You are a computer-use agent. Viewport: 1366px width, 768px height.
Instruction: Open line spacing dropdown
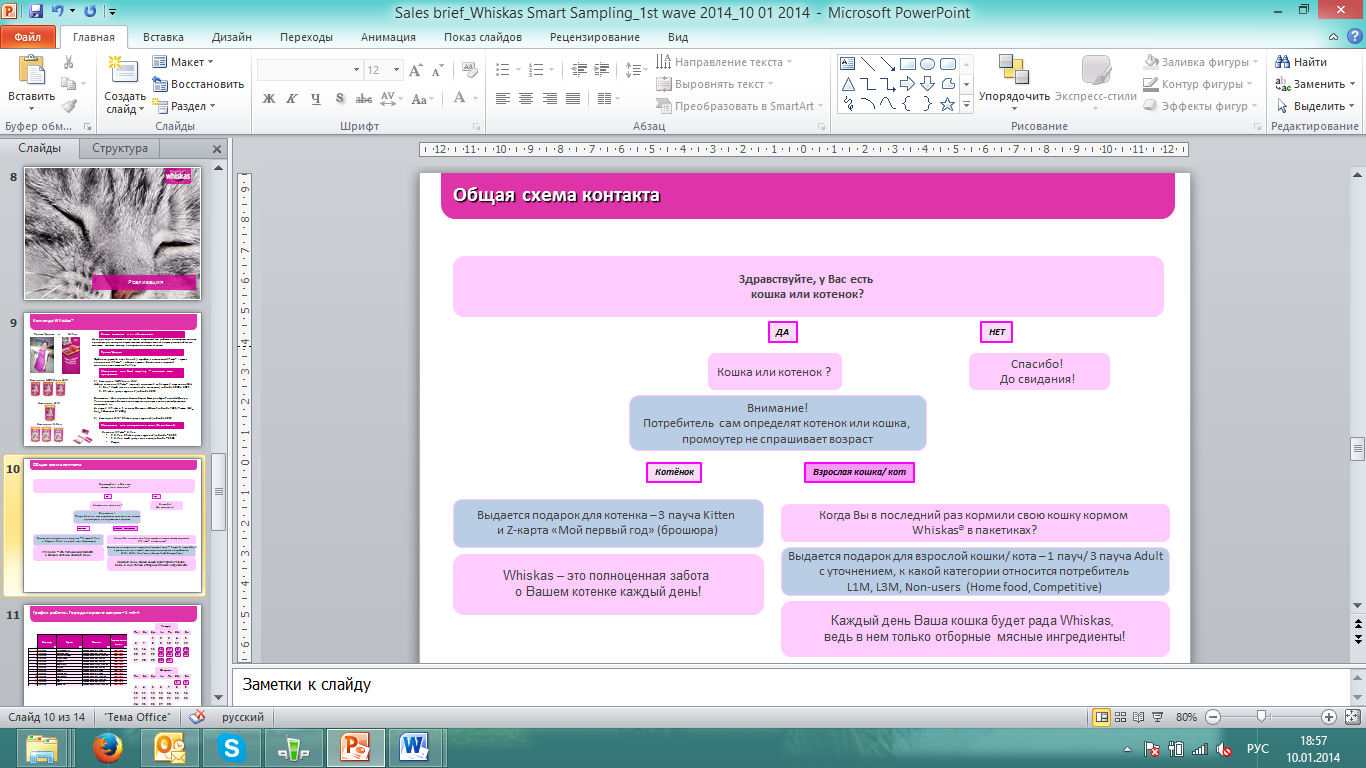point(635,70)
